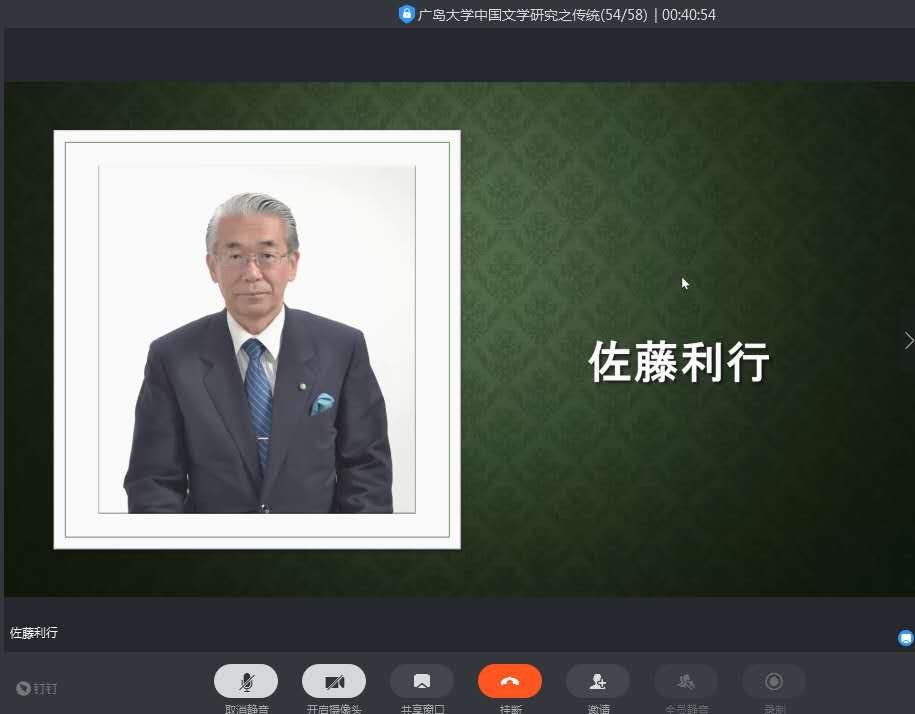Hang up the call with 挂断
The width and height of the screenshot is (915, 714).
point(510,681)
